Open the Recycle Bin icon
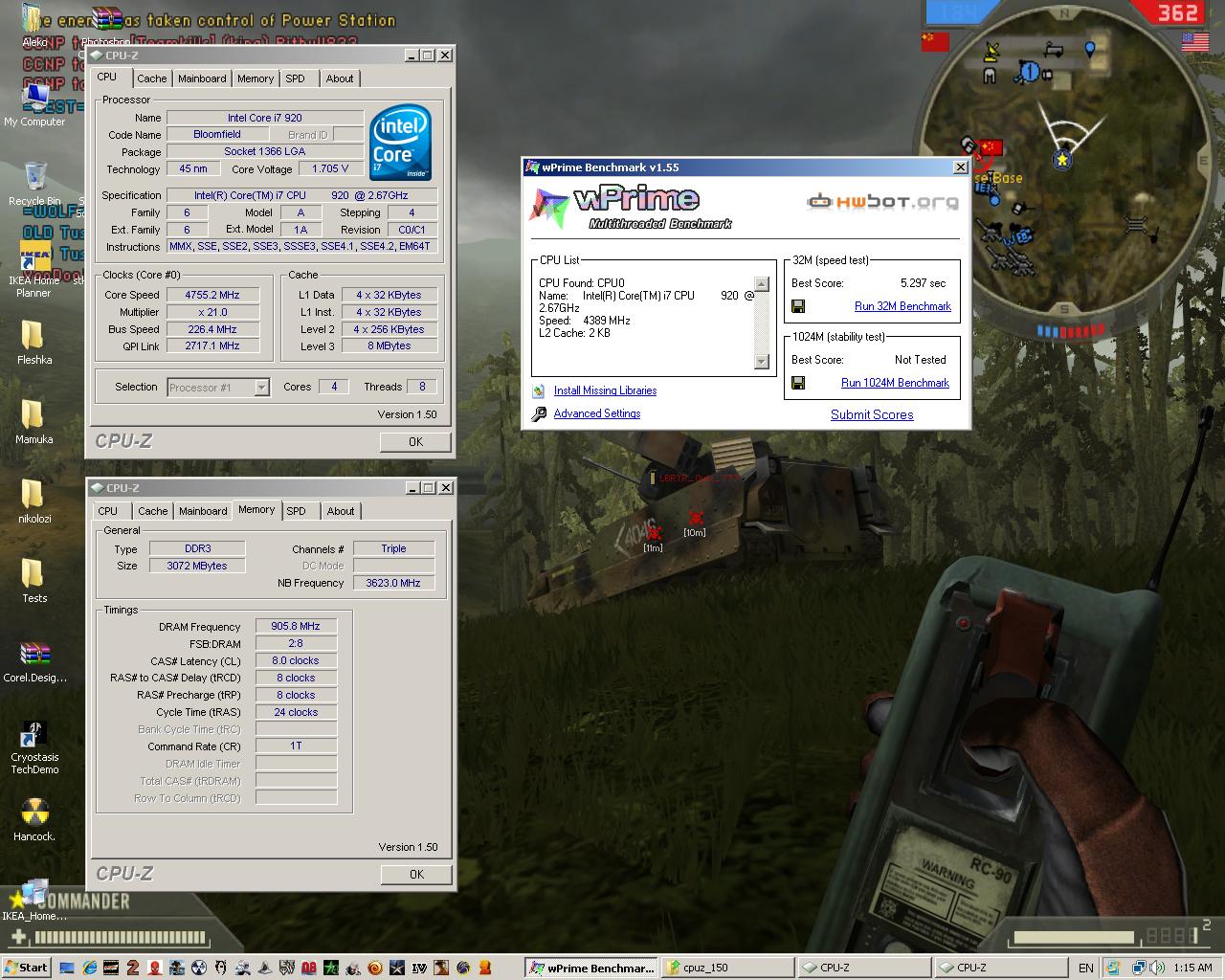This screenshot has height=980, width=1225. point(34,184)
